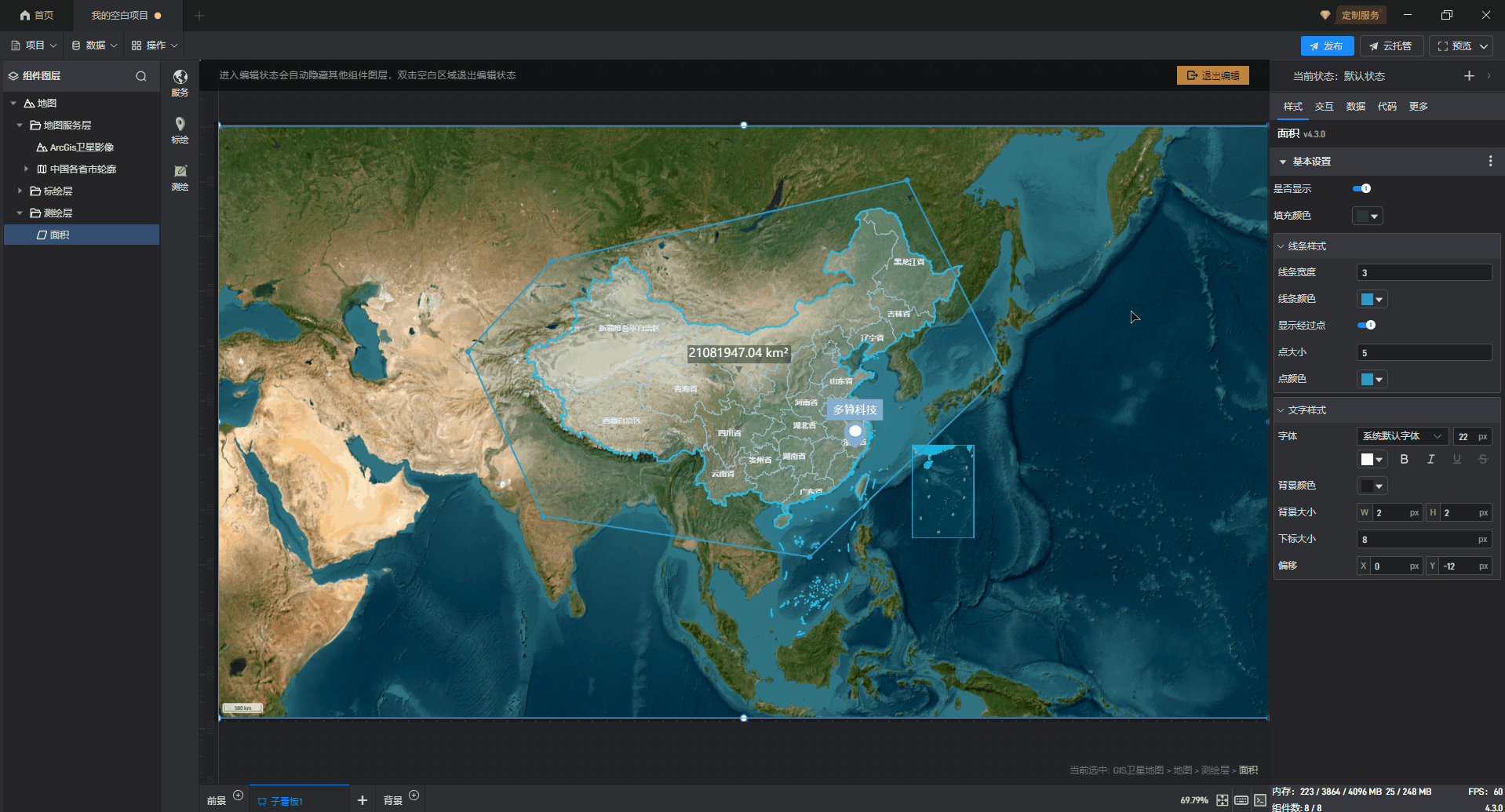Toggle strikethrough text formatting
This screenshot has height=812, width=1505.
point(1482,460)
